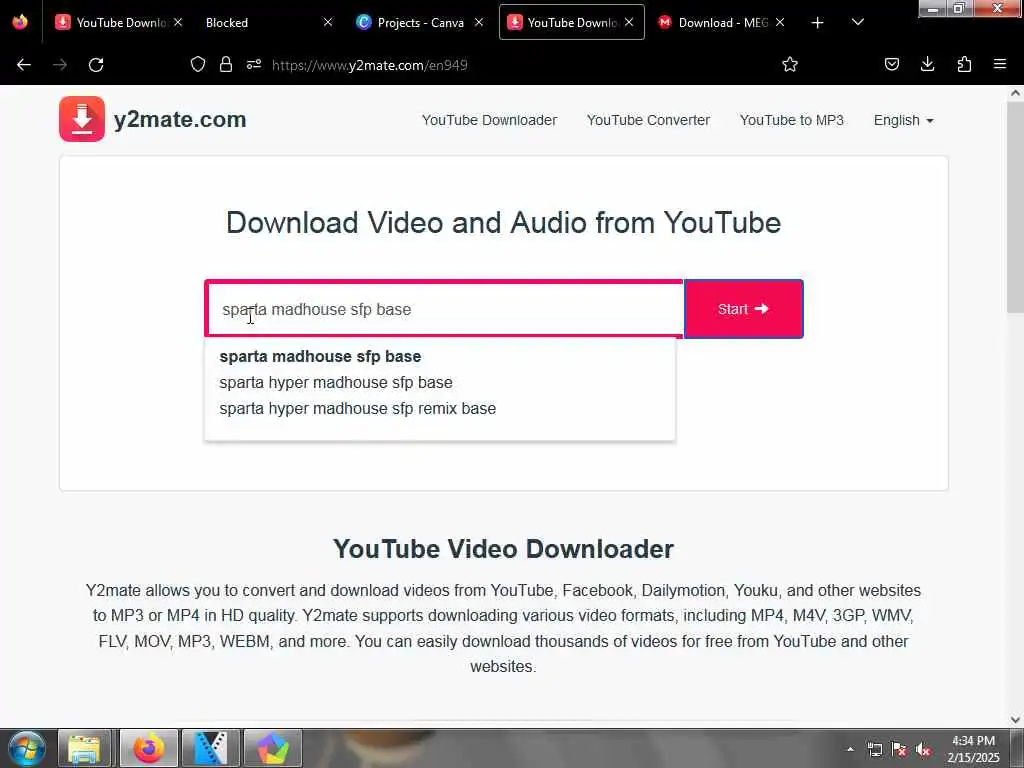1024x768 pixels.
Task: Click the page scrollbar up arrow
Action: tap(1016, 93)
